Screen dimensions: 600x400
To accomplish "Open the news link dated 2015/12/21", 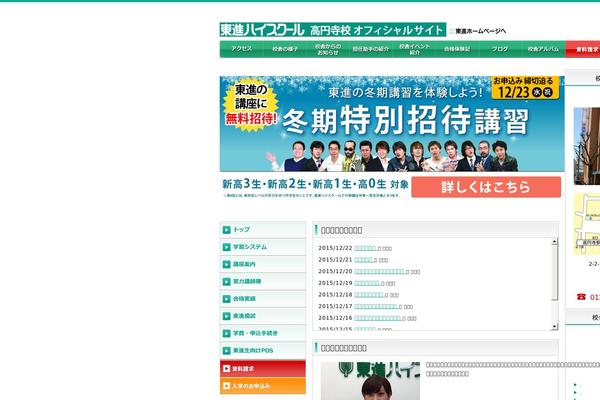I will tap(365, 260).
